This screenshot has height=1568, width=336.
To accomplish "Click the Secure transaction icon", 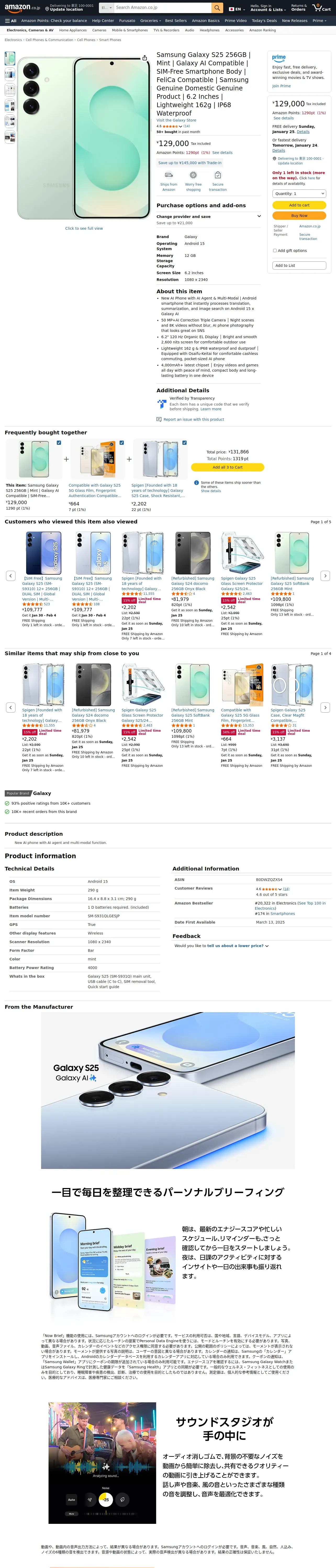I will point(218,175).
